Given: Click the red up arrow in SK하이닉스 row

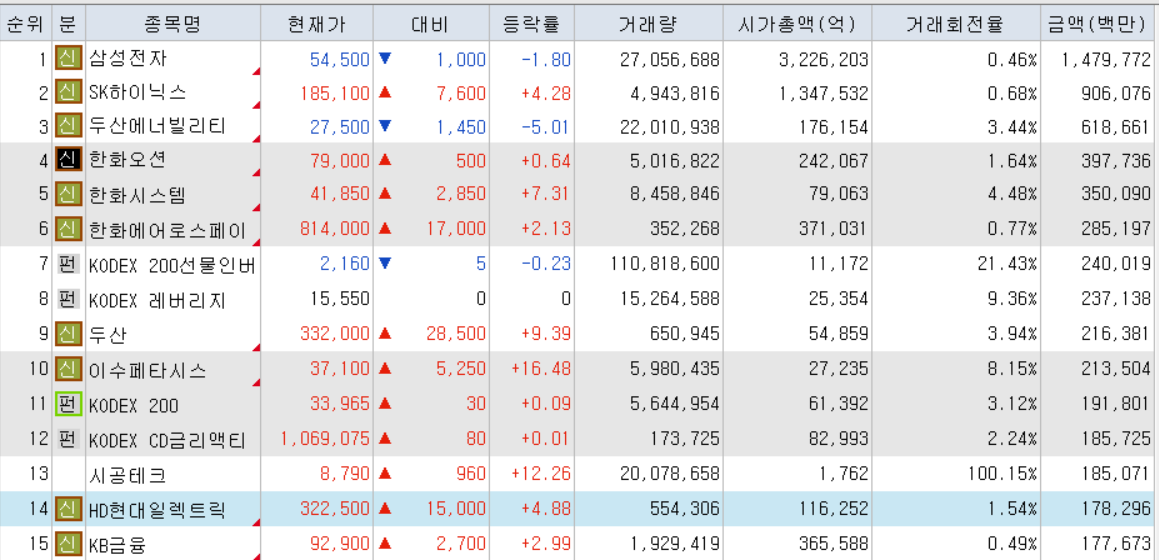Looking at the screenshot, I should [x=384, y=92].
